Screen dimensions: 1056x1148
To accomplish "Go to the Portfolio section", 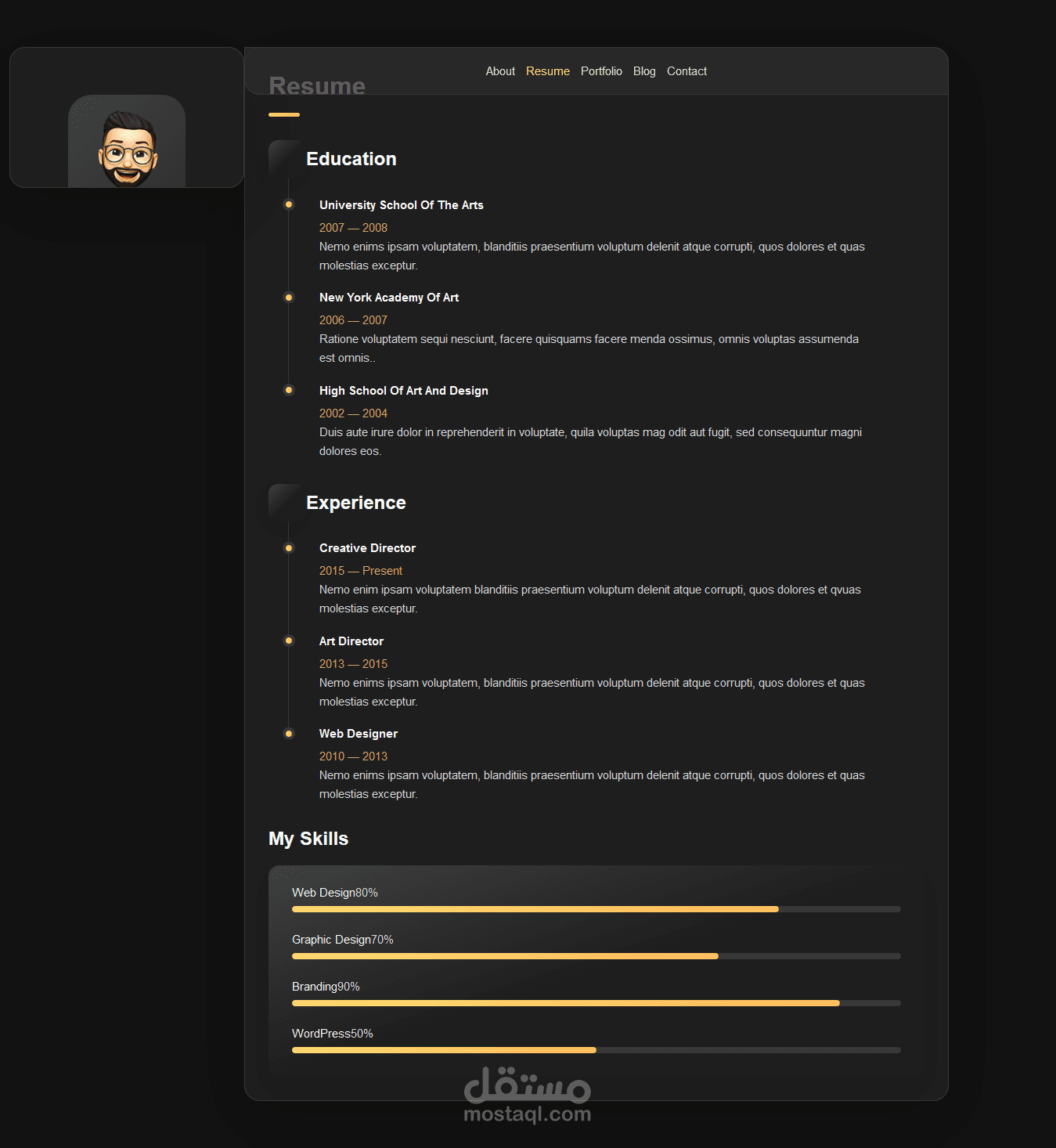I will point(601,71).
